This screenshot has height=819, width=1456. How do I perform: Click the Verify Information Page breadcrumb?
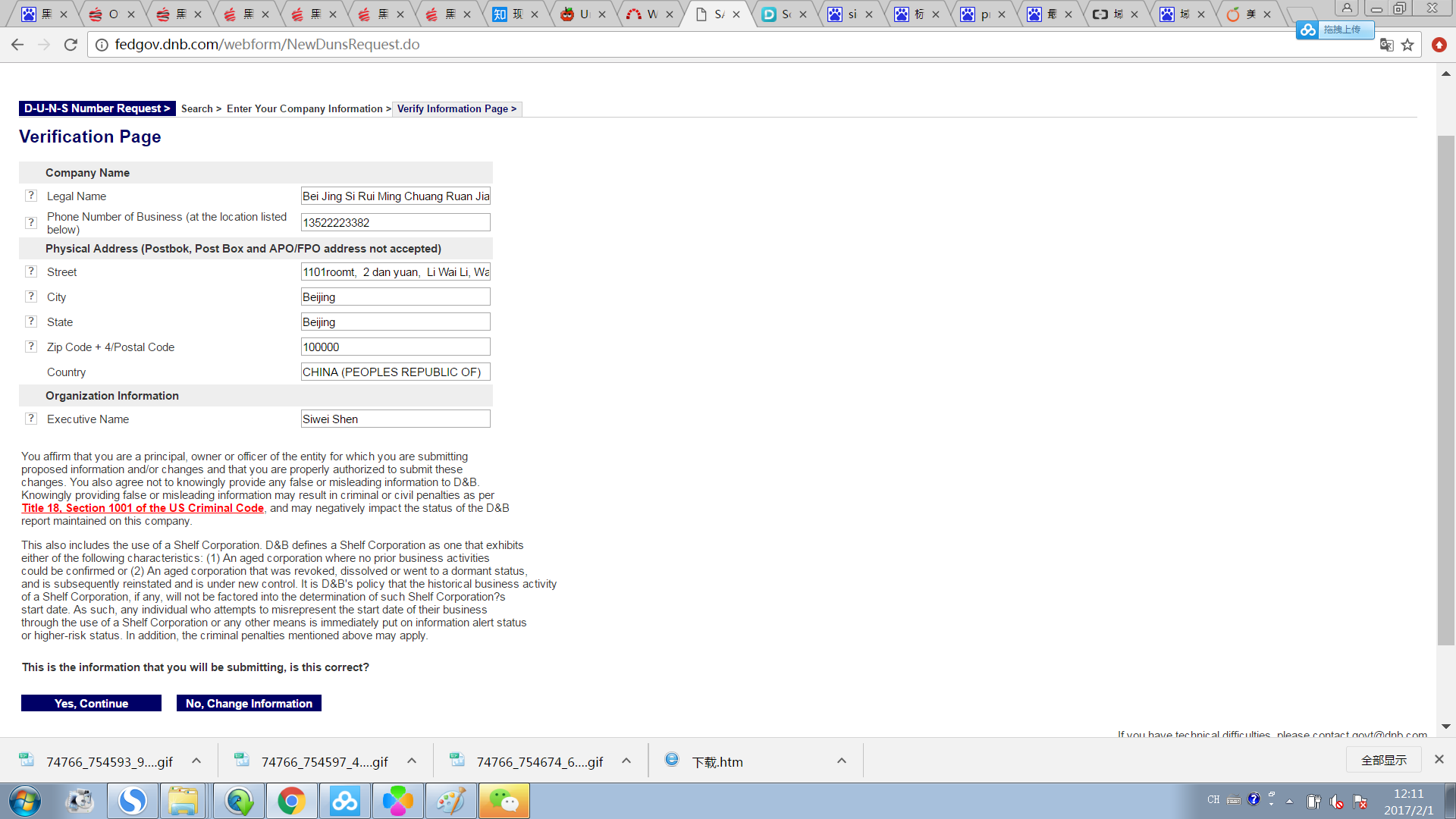pos(455,108)
